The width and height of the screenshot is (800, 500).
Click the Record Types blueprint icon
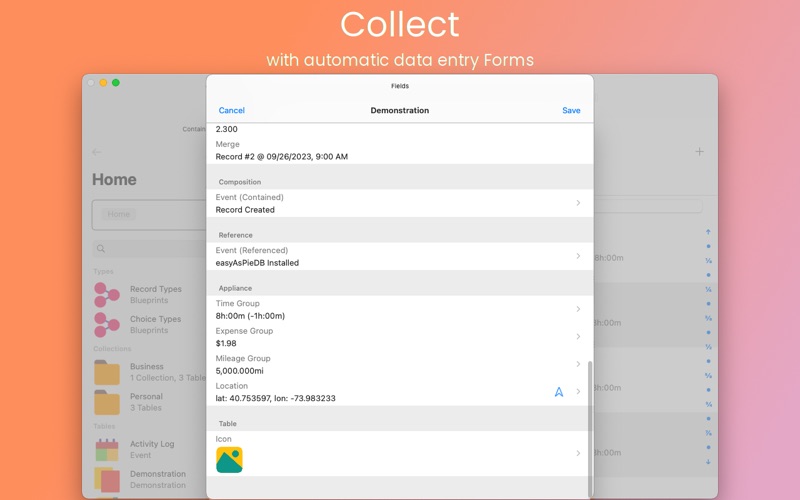click(x=107, y=295)
